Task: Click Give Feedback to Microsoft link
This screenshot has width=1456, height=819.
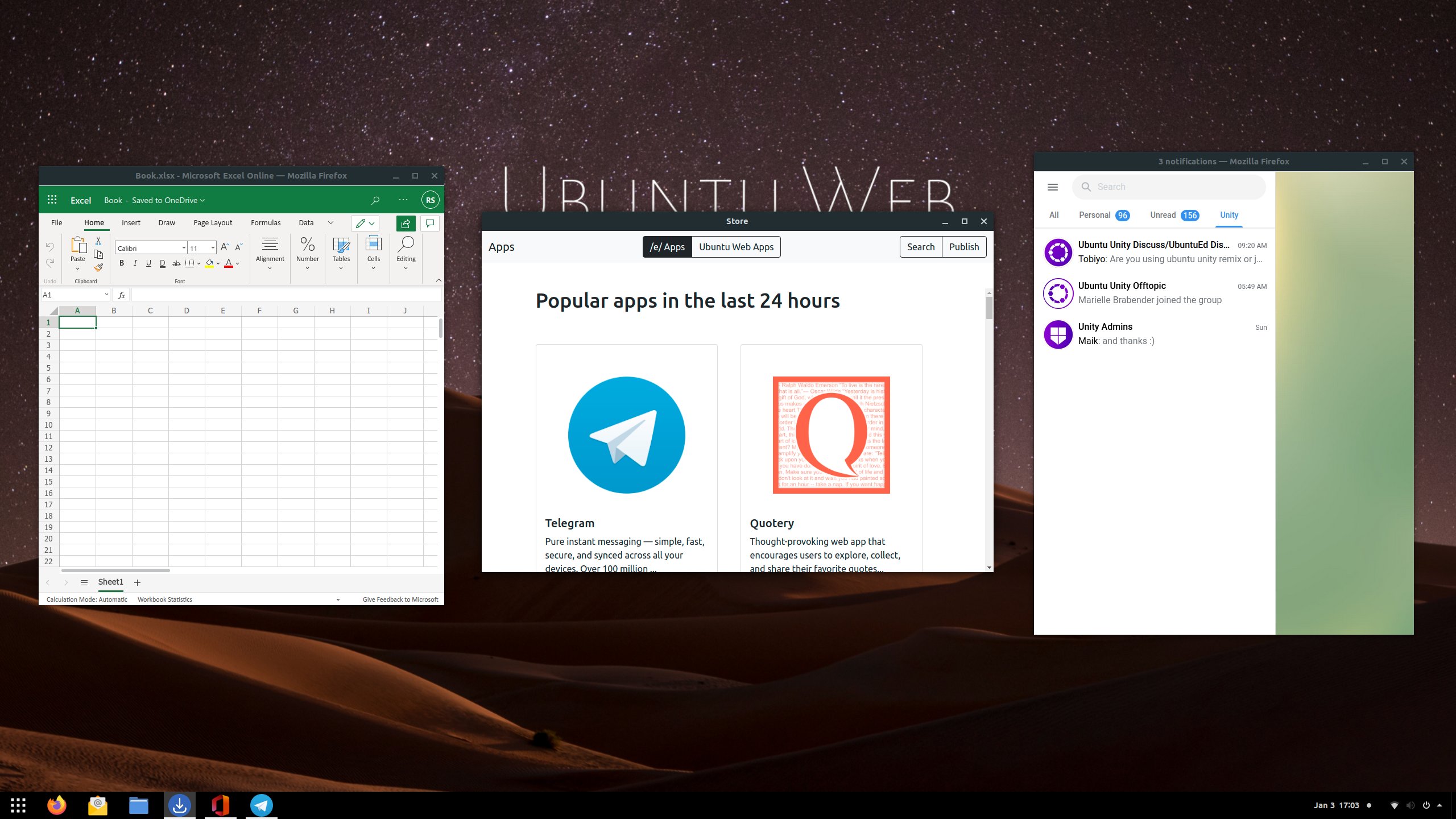Action: 400,599
